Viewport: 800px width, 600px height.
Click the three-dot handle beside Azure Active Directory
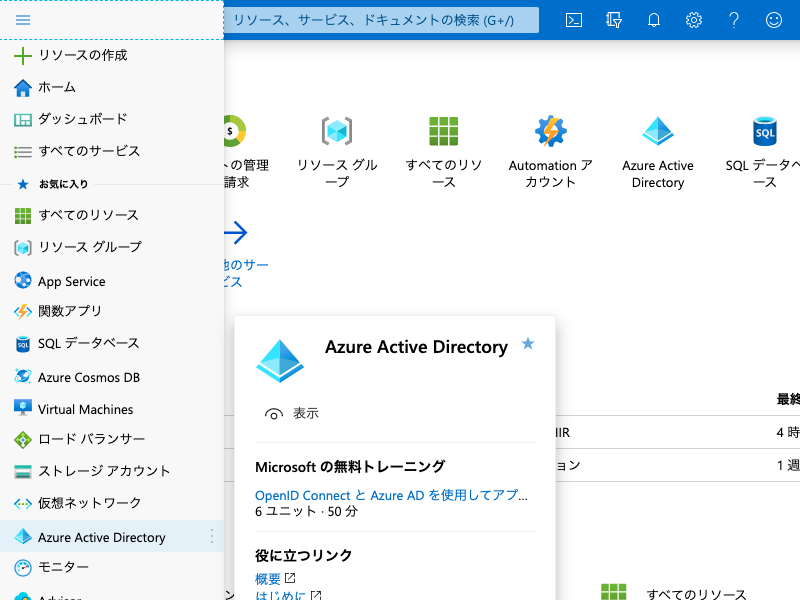click(x=212, y=536)
